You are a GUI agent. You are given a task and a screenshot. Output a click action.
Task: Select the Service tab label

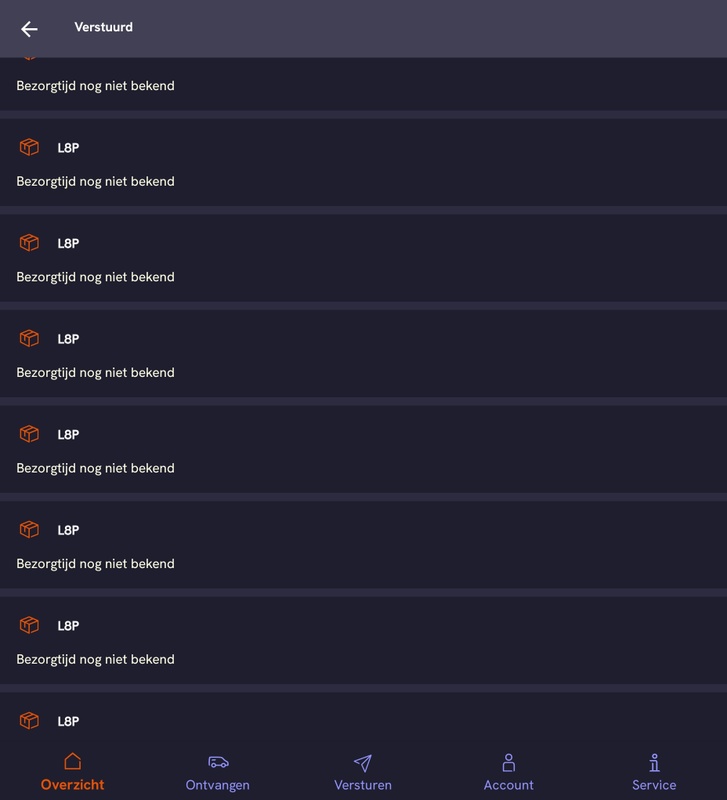654,785
